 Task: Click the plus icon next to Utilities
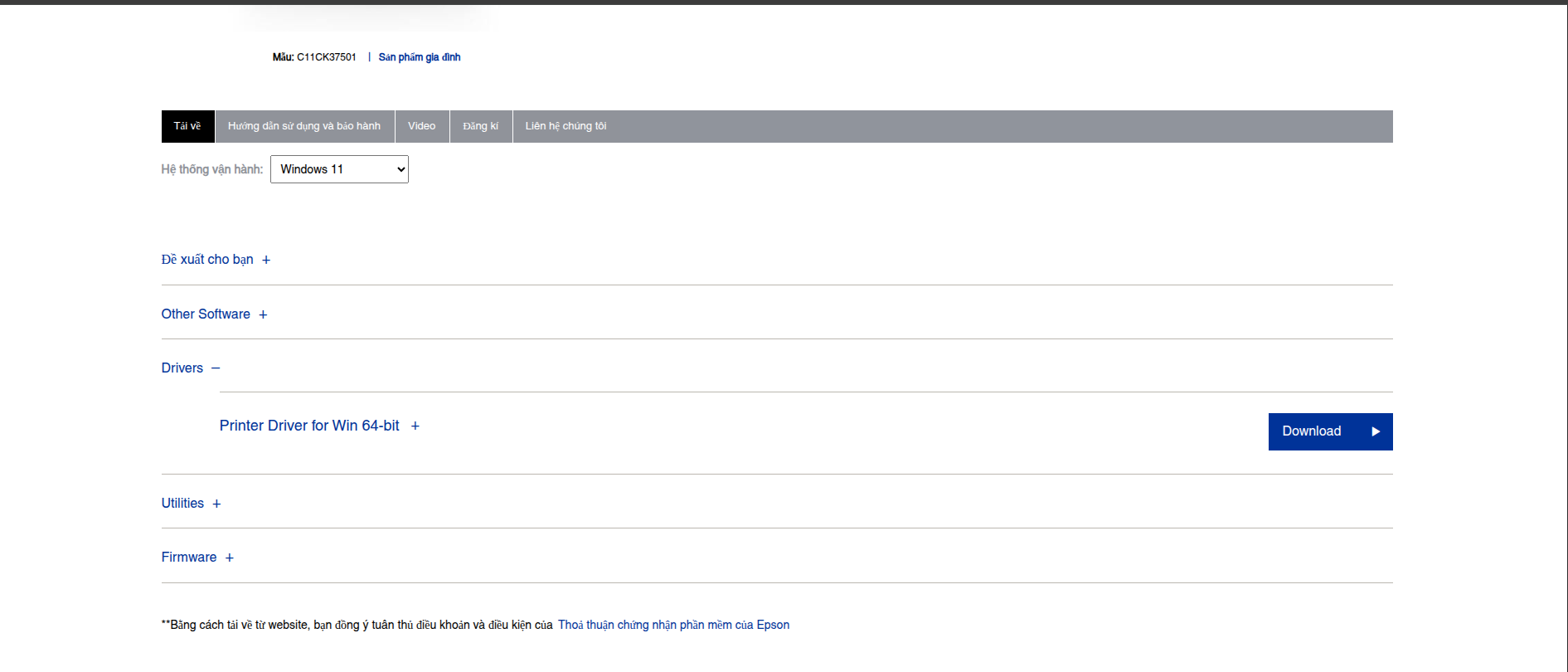click(216, 504)
